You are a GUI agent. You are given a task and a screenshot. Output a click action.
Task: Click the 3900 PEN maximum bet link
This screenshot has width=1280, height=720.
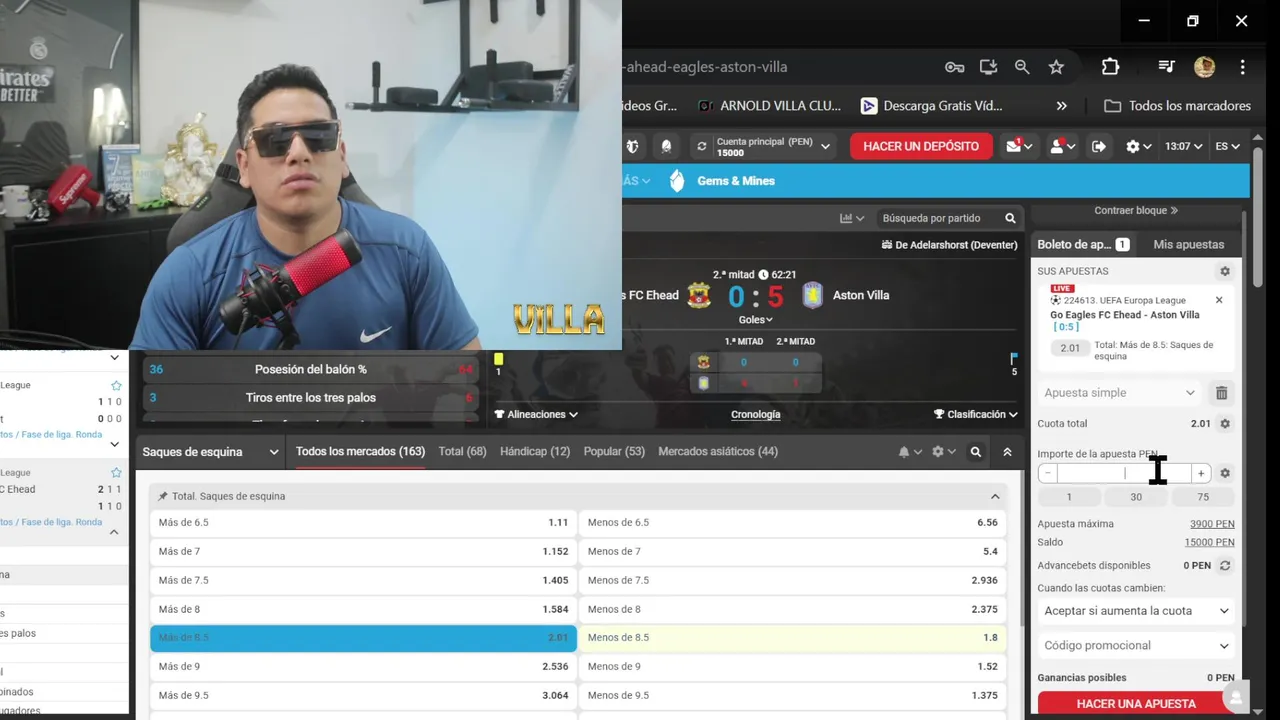pos(1212,524)
